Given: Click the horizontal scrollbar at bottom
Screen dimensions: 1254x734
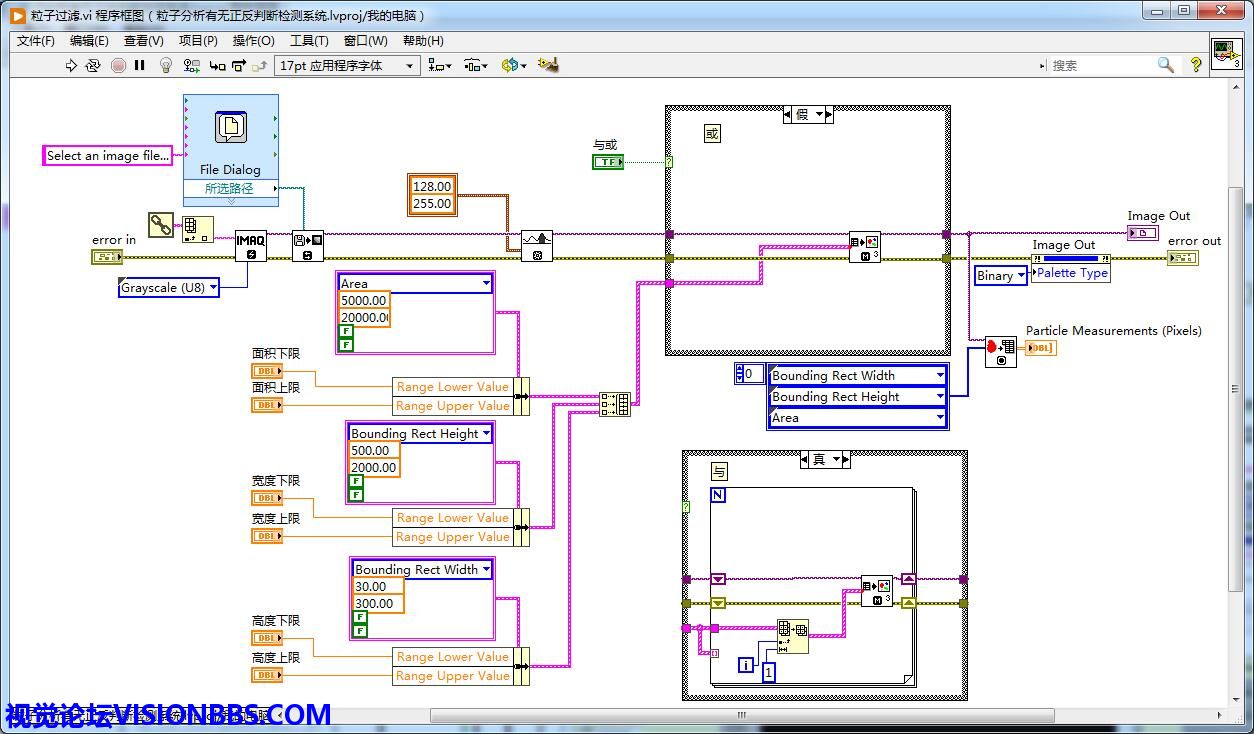Looking at the screenshot, I should (740, 716).
